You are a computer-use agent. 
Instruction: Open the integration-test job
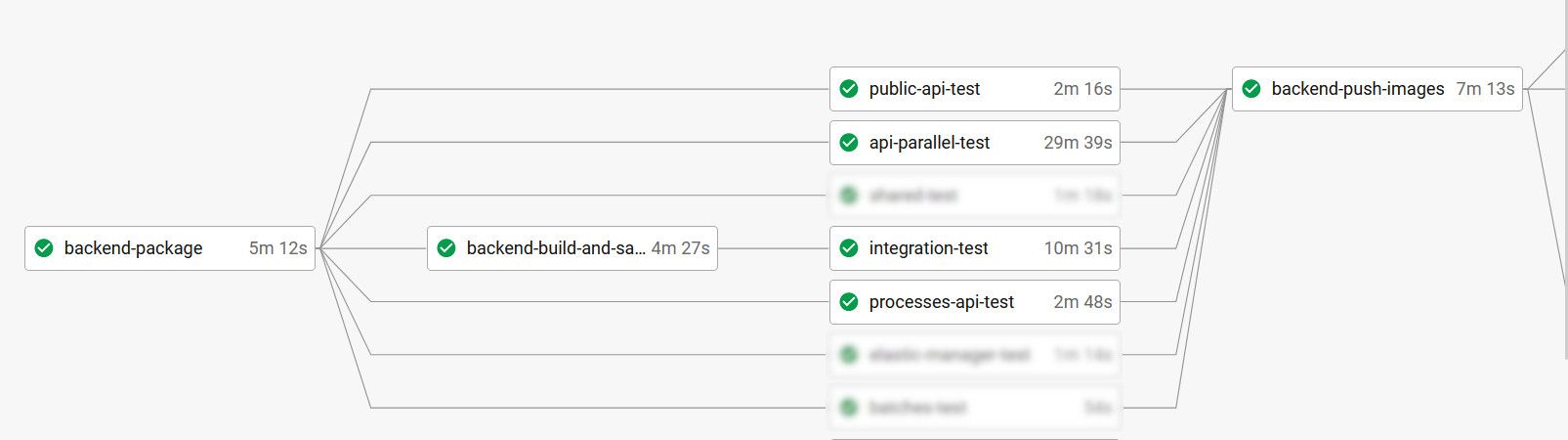928,248
